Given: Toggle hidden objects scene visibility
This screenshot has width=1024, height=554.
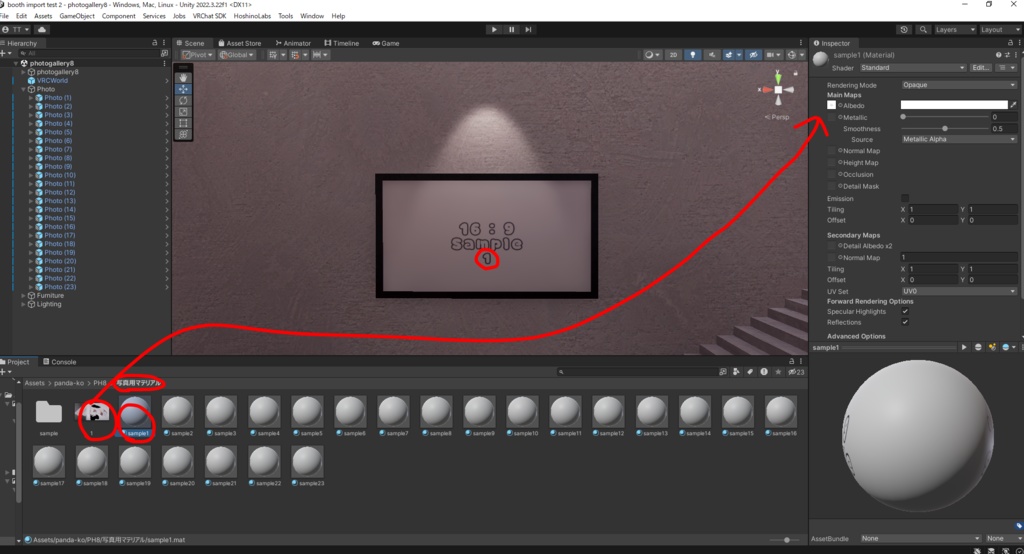Looking at the screenshot, I should [x=753, y=55].
